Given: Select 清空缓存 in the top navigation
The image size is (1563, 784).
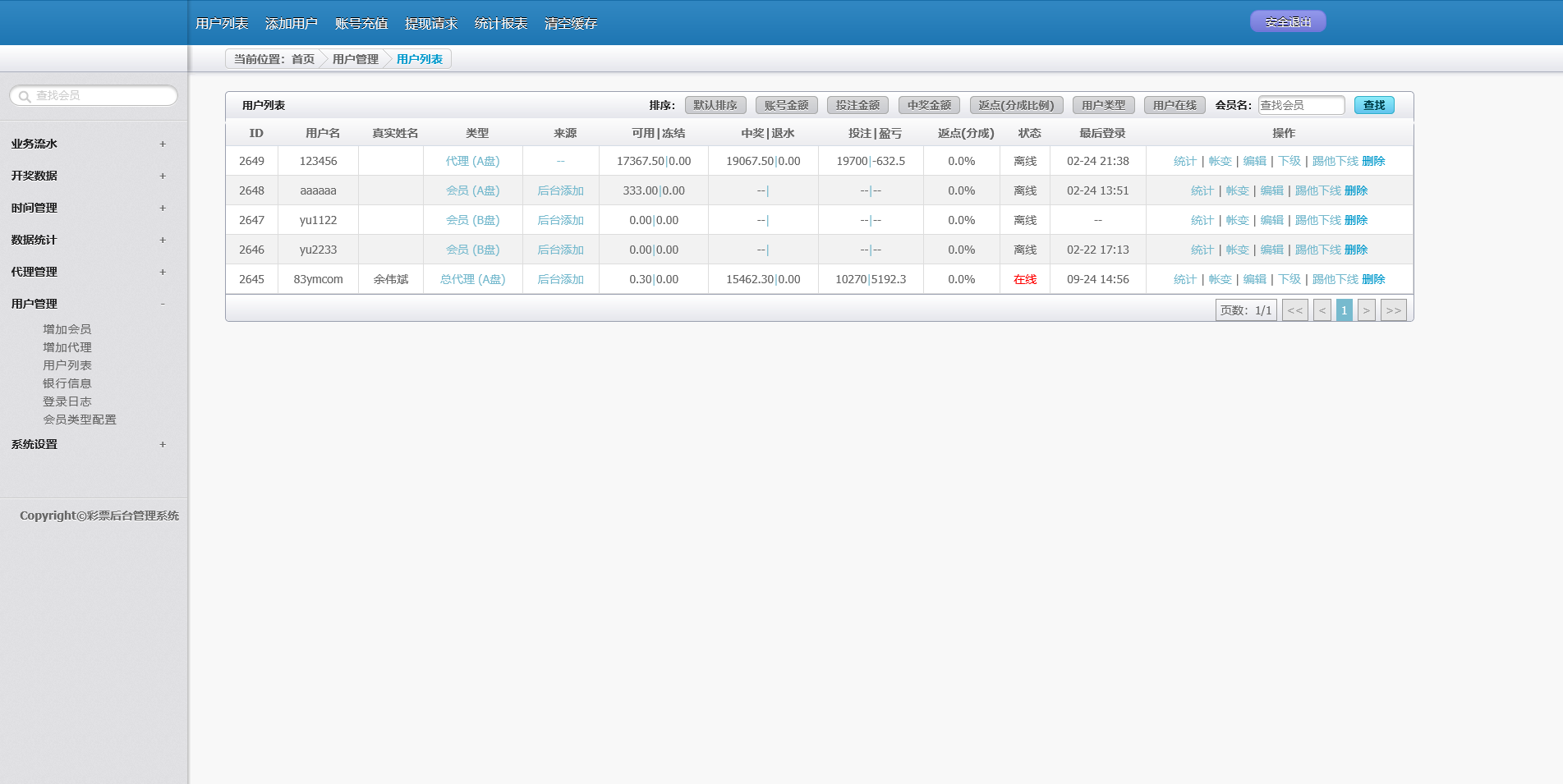Looking at the screenshot, I should click(x=571, y=23).
